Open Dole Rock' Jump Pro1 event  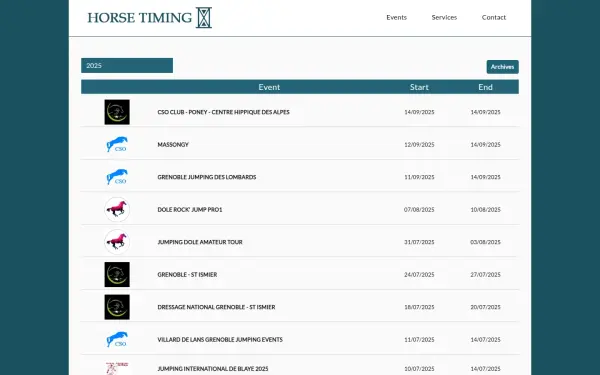(190, 210)
